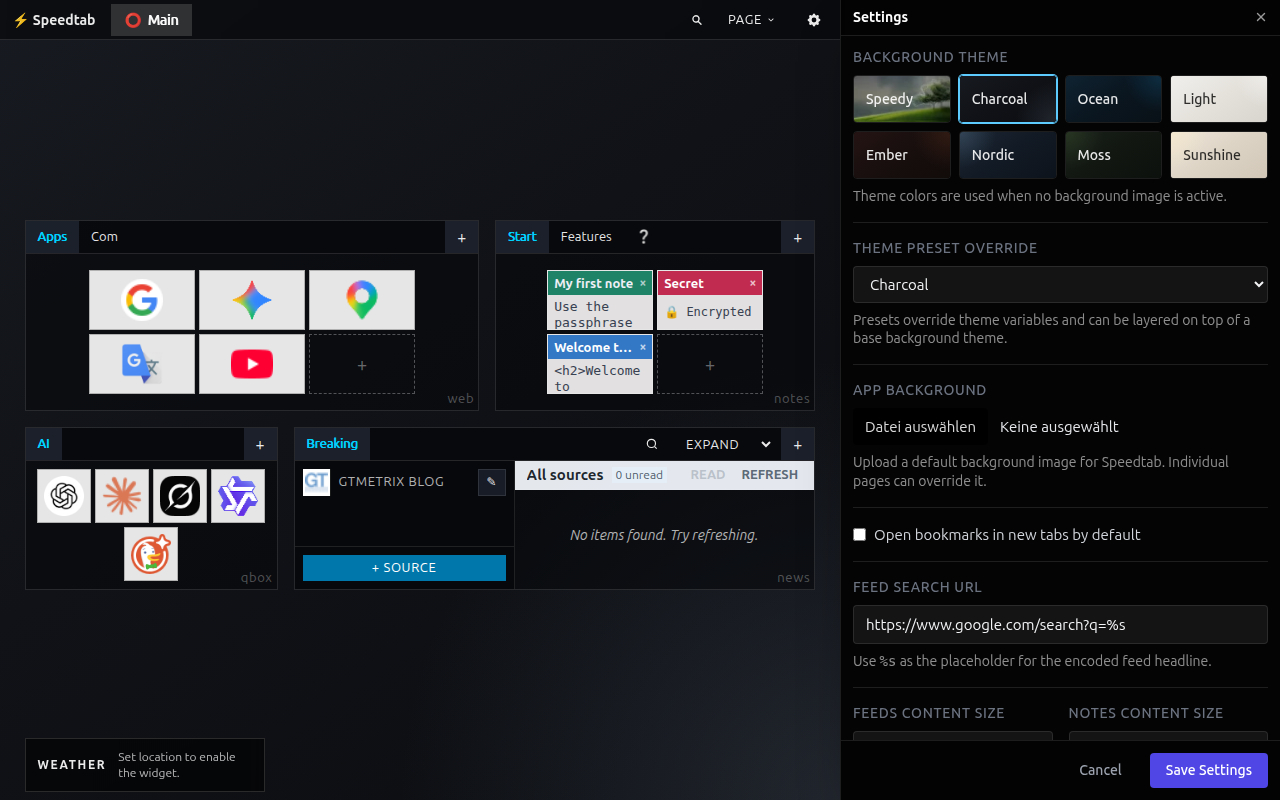Open the Encrypted Secret note body
The image size is (1280, 800).
coord(710,312)
